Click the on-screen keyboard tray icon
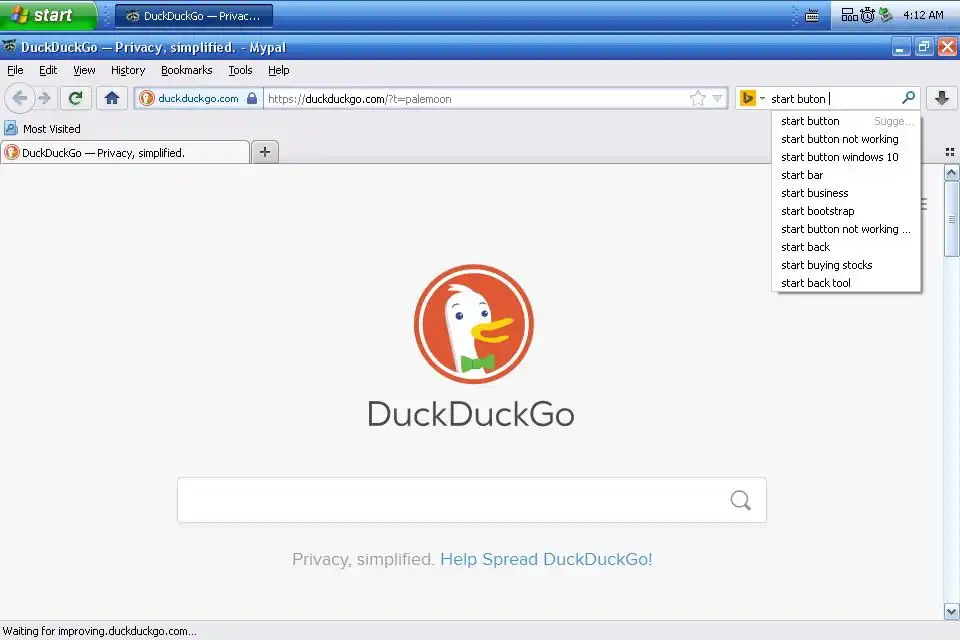960x640 pixels. (812, 16)
